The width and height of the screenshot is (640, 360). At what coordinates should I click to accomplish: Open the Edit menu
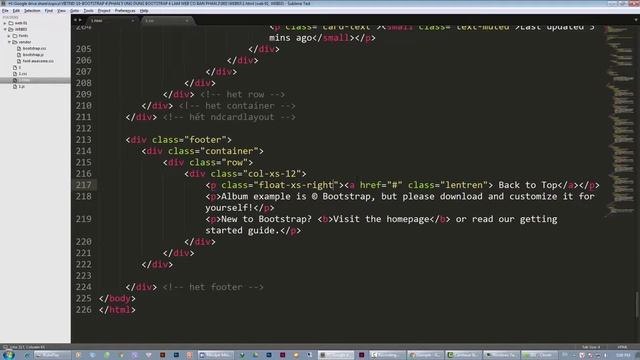point(16,11)
